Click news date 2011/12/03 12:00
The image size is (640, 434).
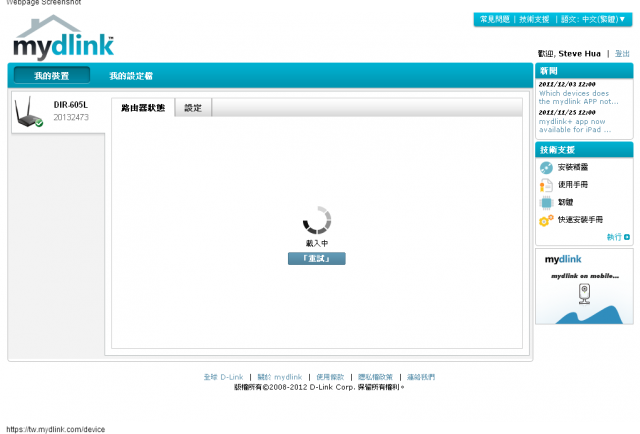[567, 84]
